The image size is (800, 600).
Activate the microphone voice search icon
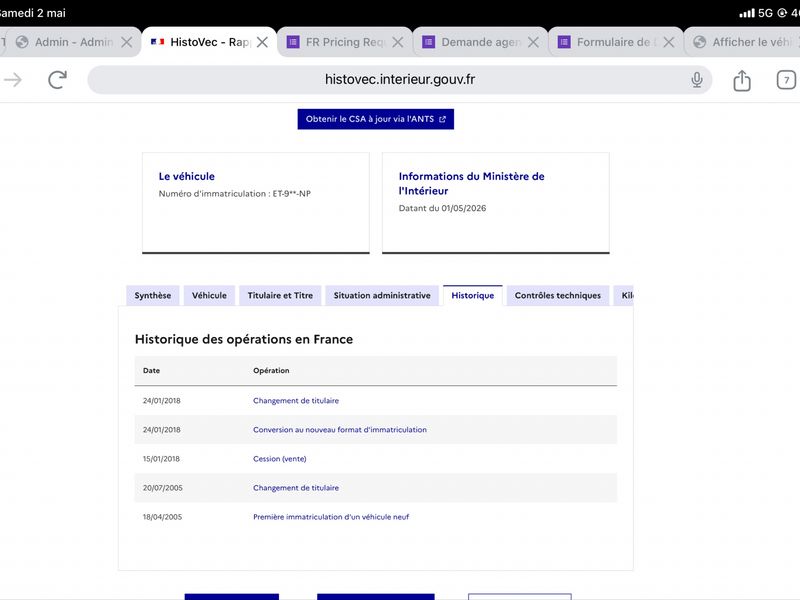pos(696,80)
